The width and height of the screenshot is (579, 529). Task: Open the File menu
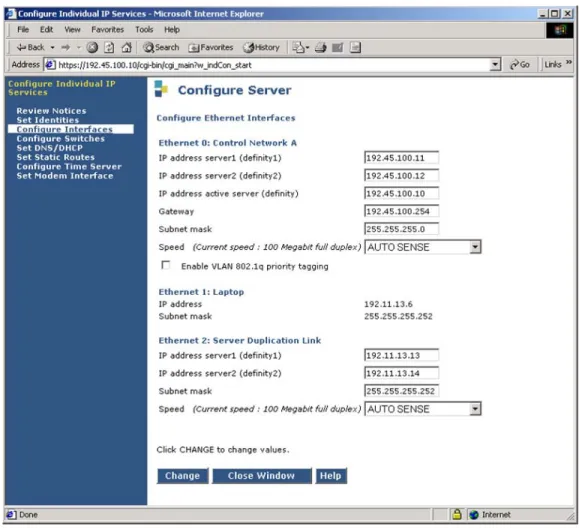[23, 30]
